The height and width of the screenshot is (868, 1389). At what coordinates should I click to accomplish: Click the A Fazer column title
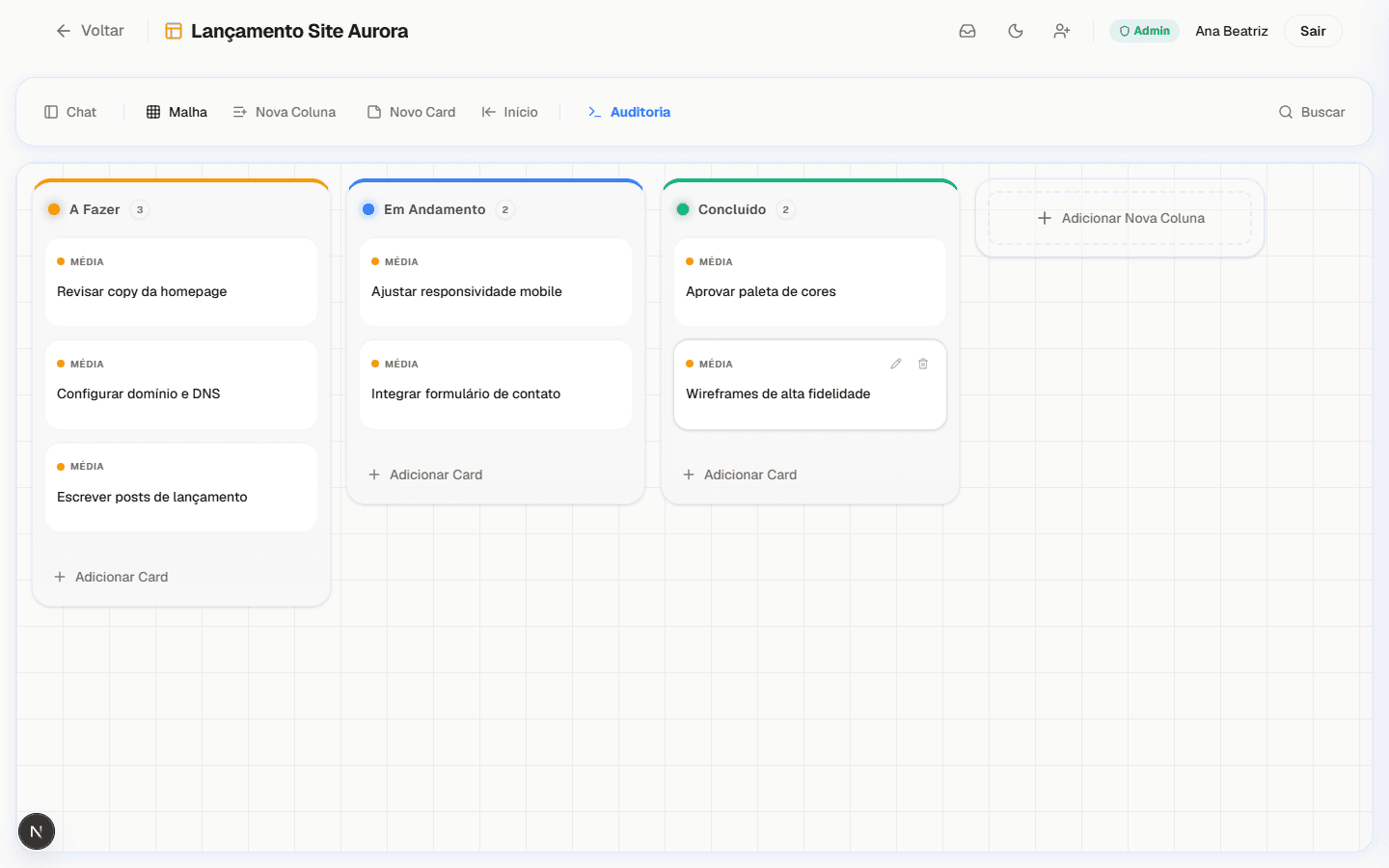click(95, 209)
